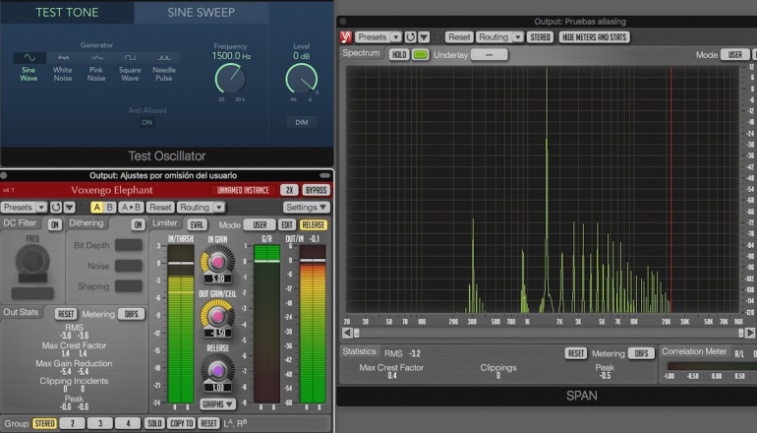Toggle SOLO in Elephant group bar
The height and width of the screenshot is (433, 757).
pos(154,423)
